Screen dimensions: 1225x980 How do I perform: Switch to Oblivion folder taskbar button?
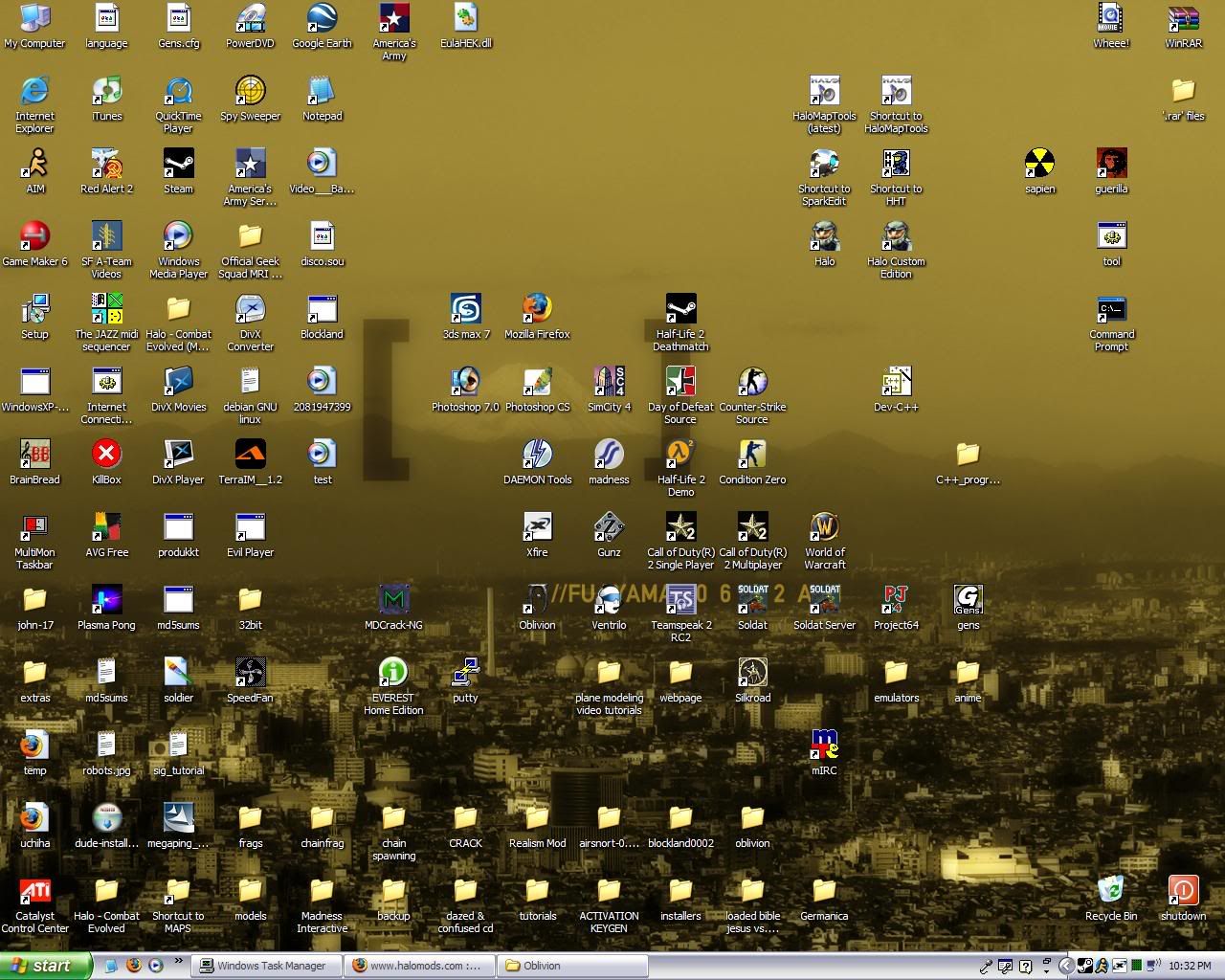click(x=571, y=966)
